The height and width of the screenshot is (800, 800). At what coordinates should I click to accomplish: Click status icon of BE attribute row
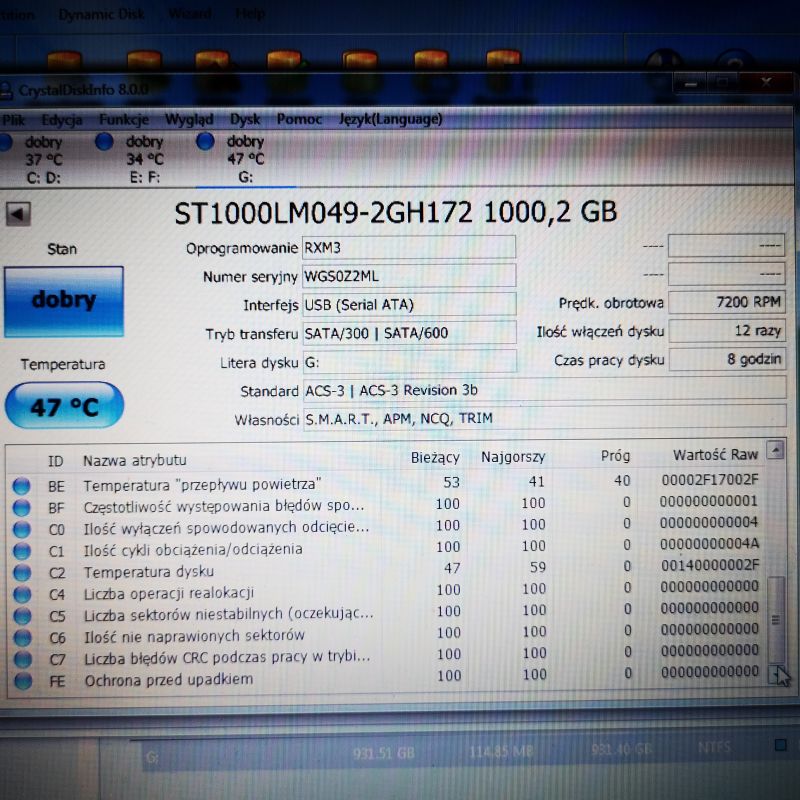coord(21,486)
